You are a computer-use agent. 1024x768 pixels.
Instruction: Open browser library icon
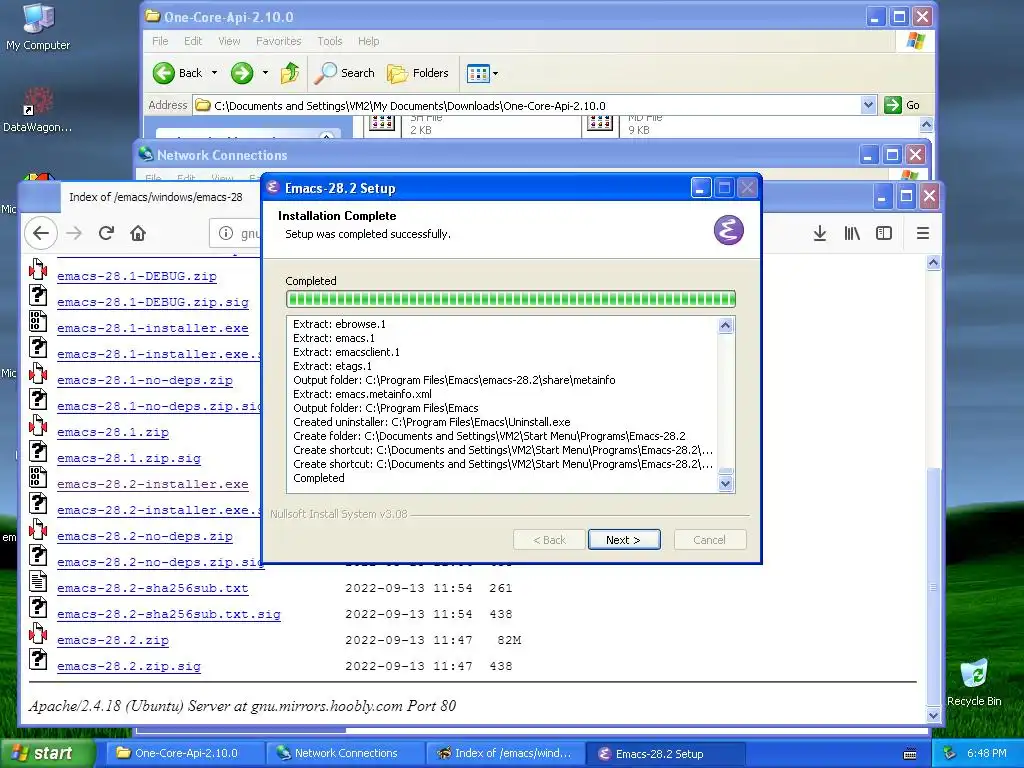(852, 233)
